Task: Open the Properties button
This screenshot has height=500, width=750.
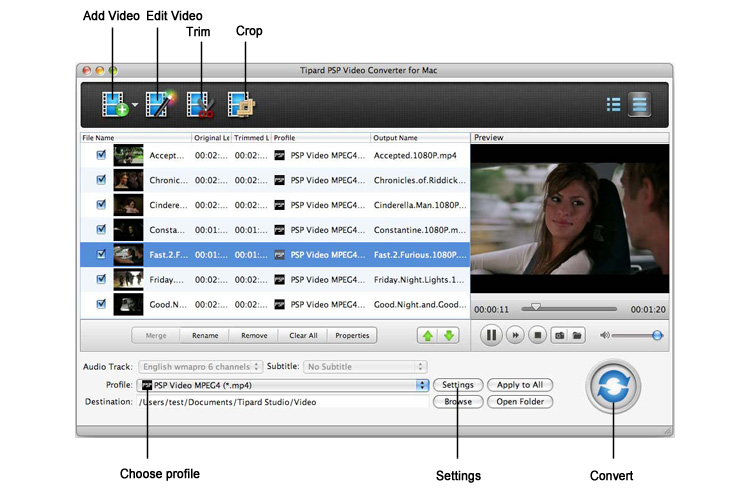Action: pos(352,335)
